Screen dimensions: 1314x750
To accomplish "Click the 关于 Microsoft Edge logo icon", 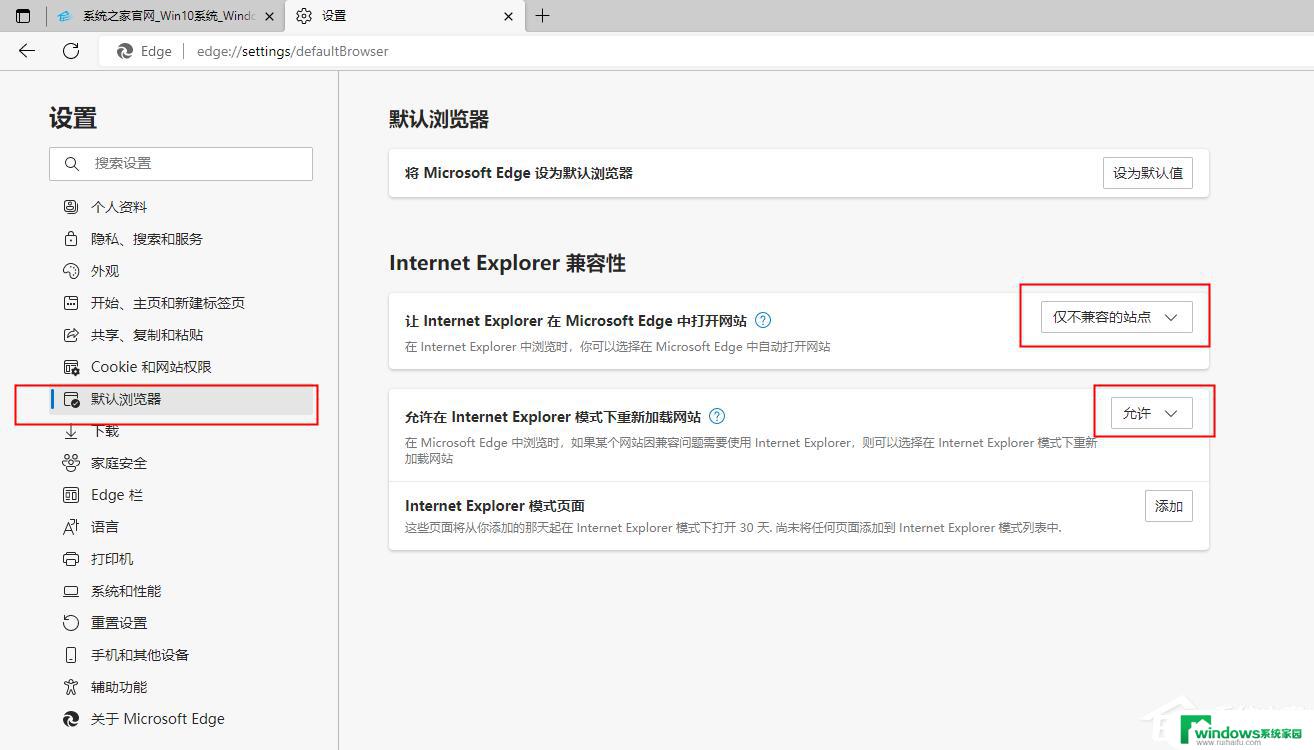I will pos(71,719).
